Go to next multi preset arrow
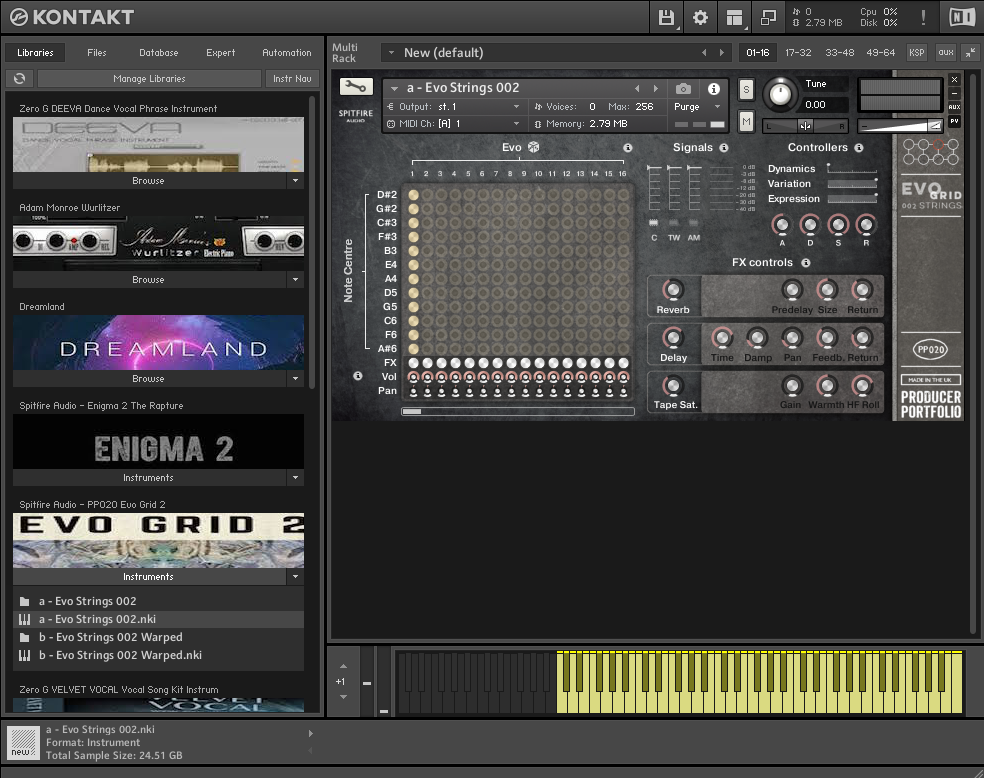 pyautogui.click(x=722, y=53)
